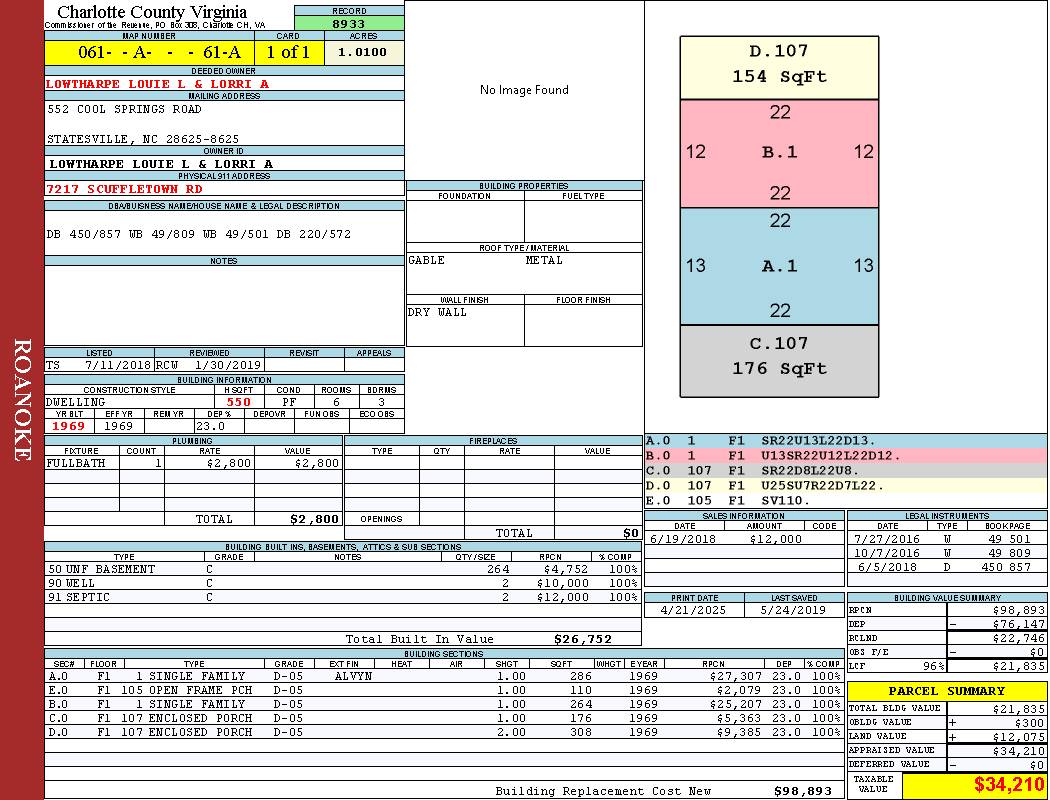Select the acres value 1.0100

(362, 52)
